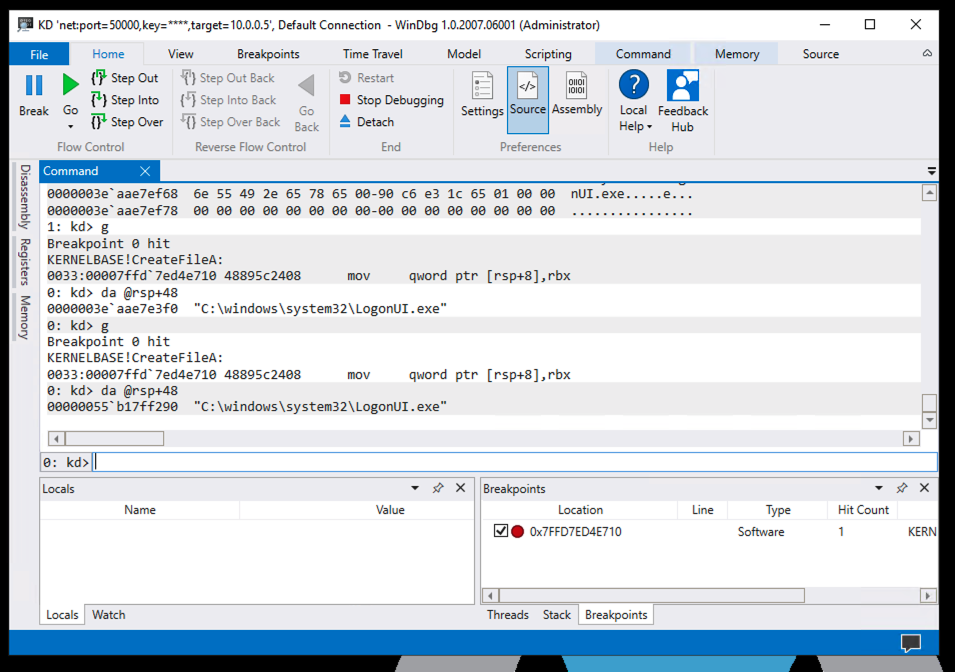Open feedback chat icon in status bar
This screenshot has height=672, width=955.
[x=911, y=643]
